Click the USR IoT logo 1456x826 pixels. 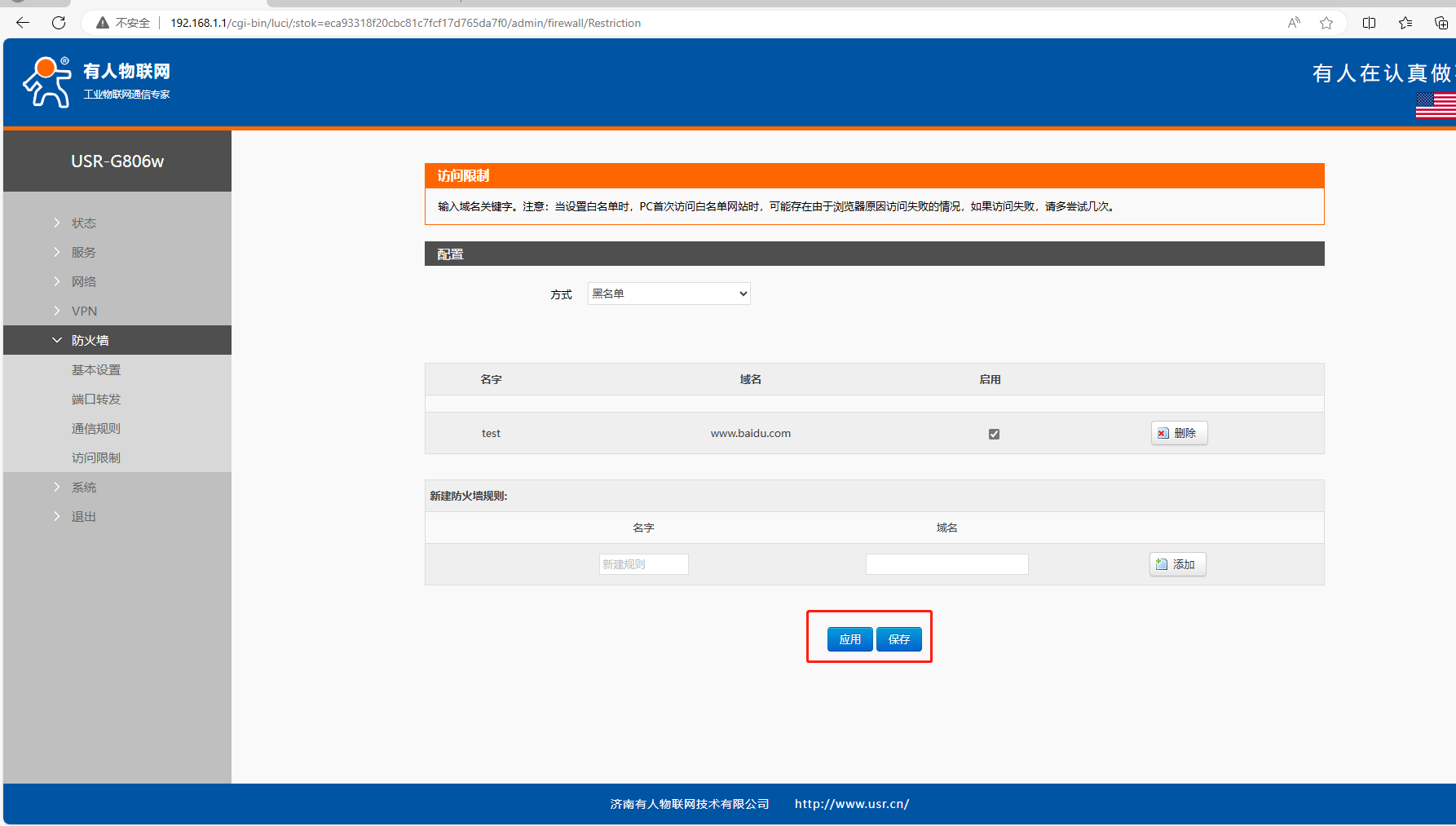coord(96,82)
